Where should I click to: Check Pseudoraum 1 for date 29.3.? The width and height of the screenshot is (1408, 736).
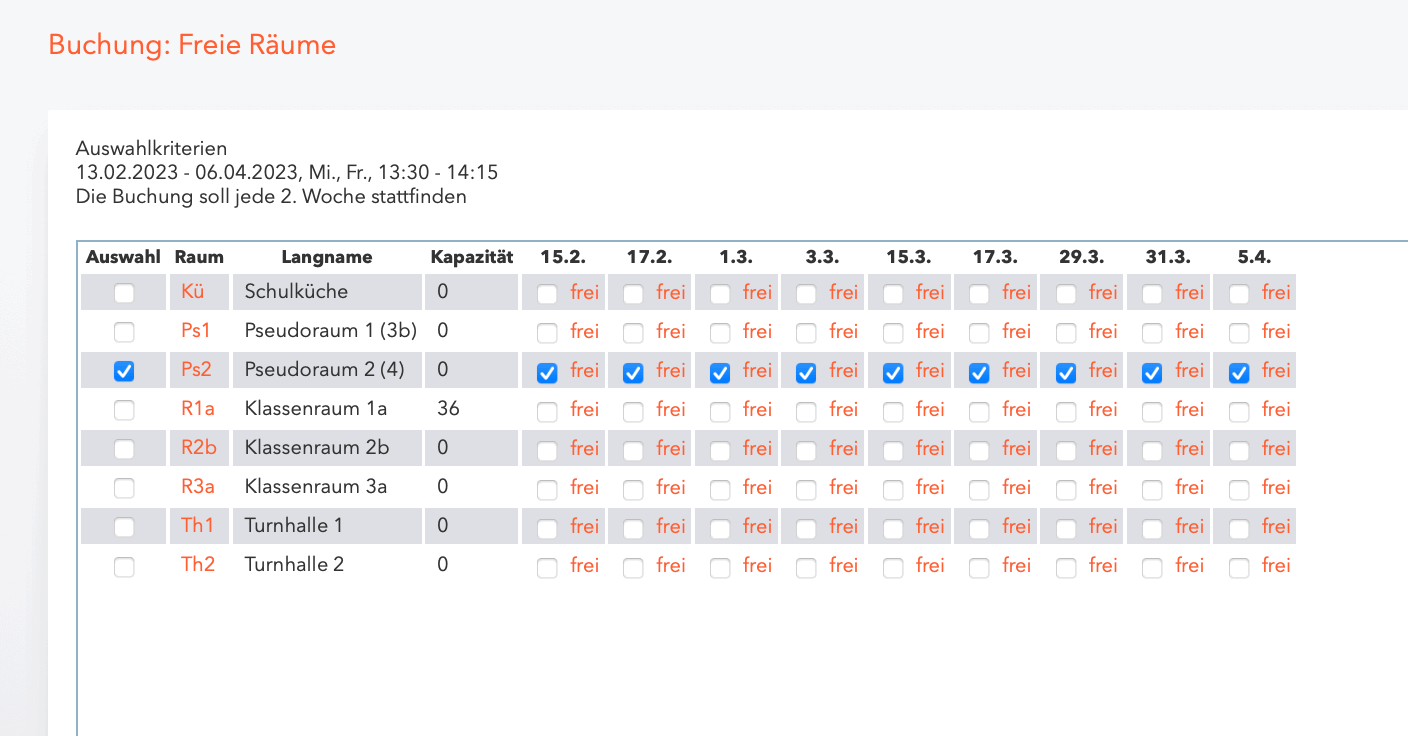1066,333
